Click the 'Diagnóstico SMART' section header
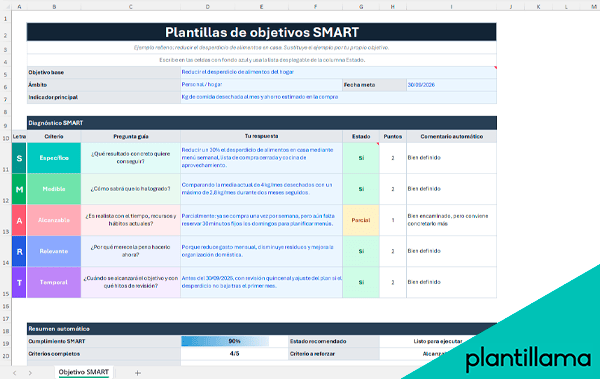Image resolution: width=600 pixels, height=379 pixels. point(262,123)
